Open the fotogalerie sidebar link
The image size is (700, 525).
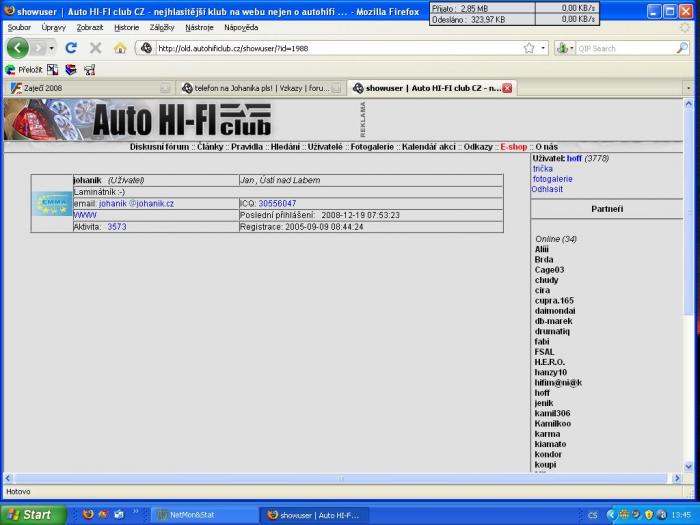point(552,179)
